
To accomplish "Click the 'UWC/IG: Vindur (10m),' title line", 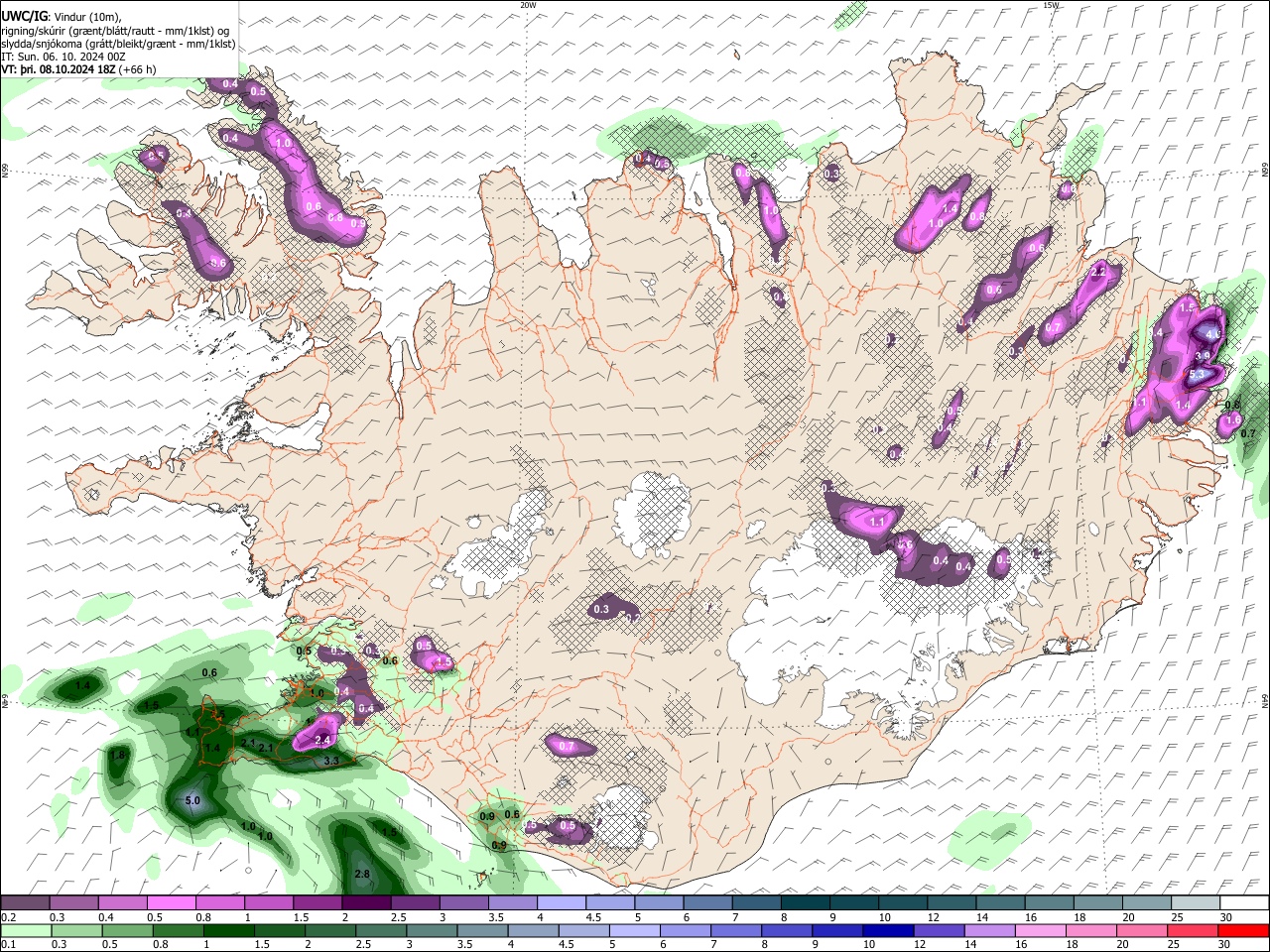I will pyautogui.click(x=62, y=17).
